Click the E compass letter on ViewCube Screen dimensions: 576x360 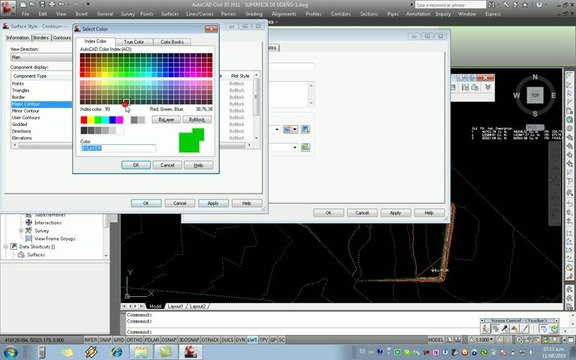[553, 96]
